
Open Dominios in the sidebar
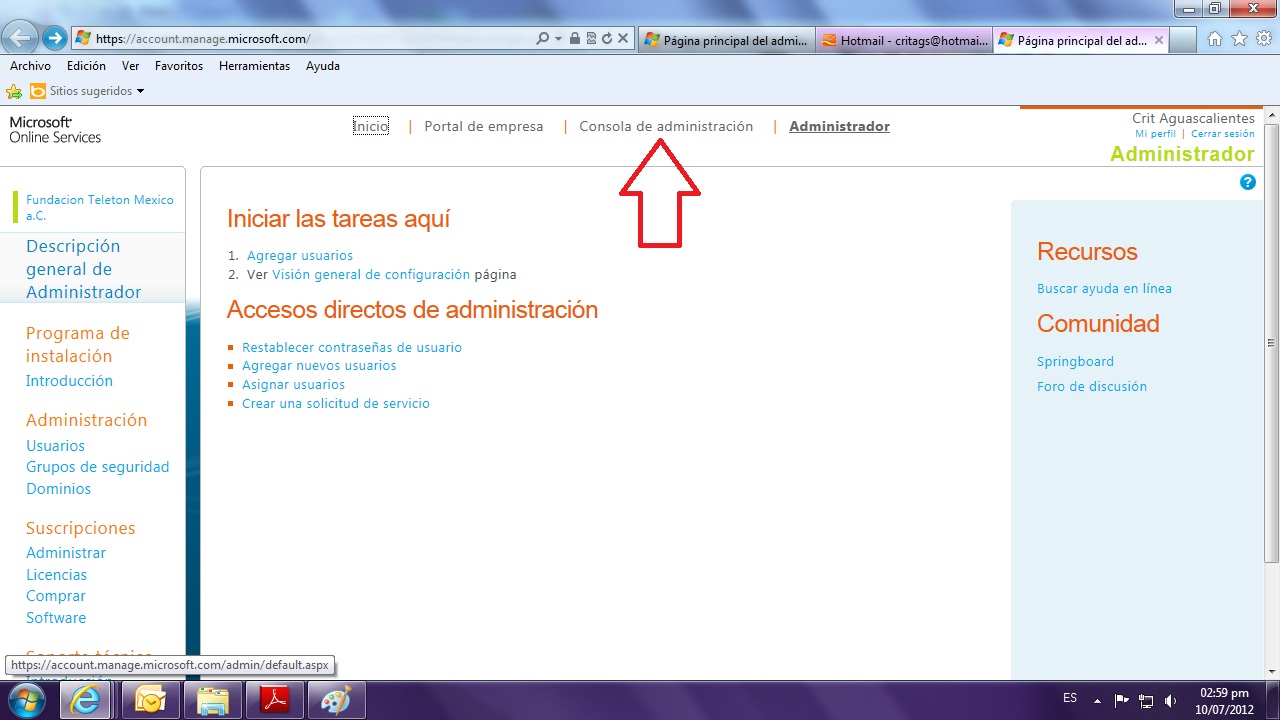(x=58, y=489)
